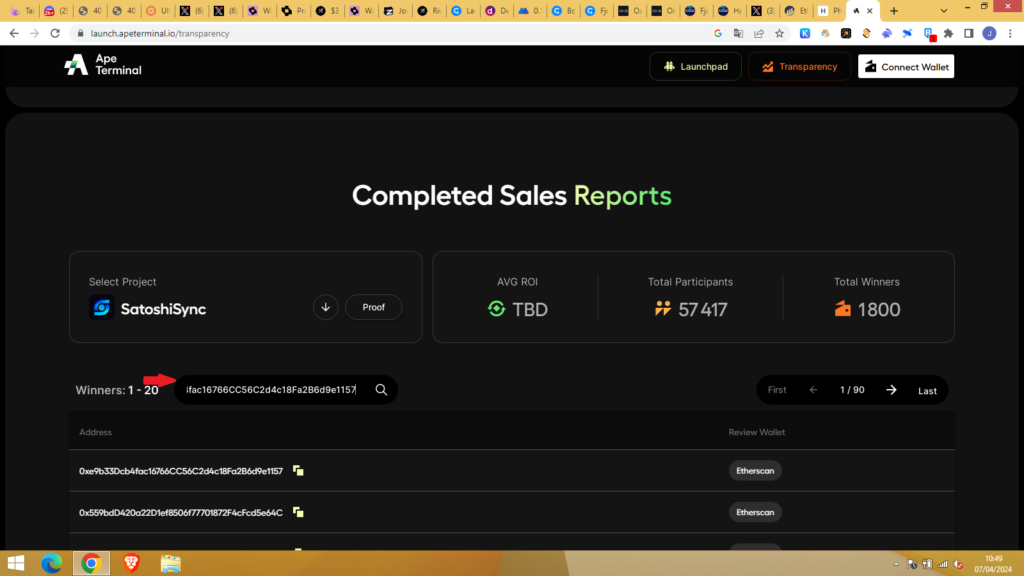Open the Launchpad page
1024x576 pixels.
pyautogui.click(x=696, y=67)
